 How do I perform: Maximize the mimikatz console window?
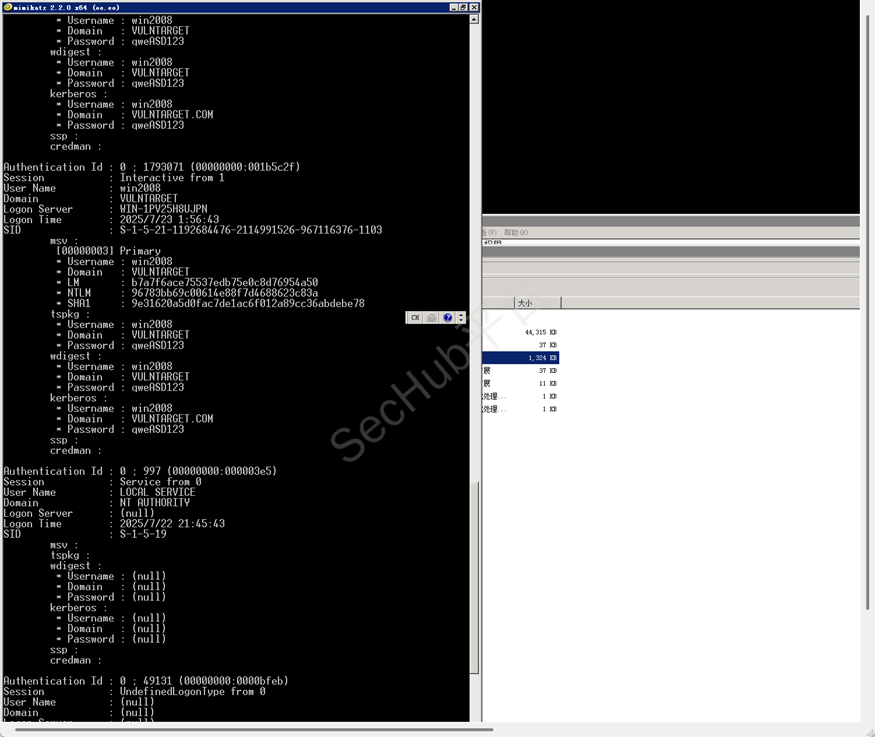click(x=463, y=7)
